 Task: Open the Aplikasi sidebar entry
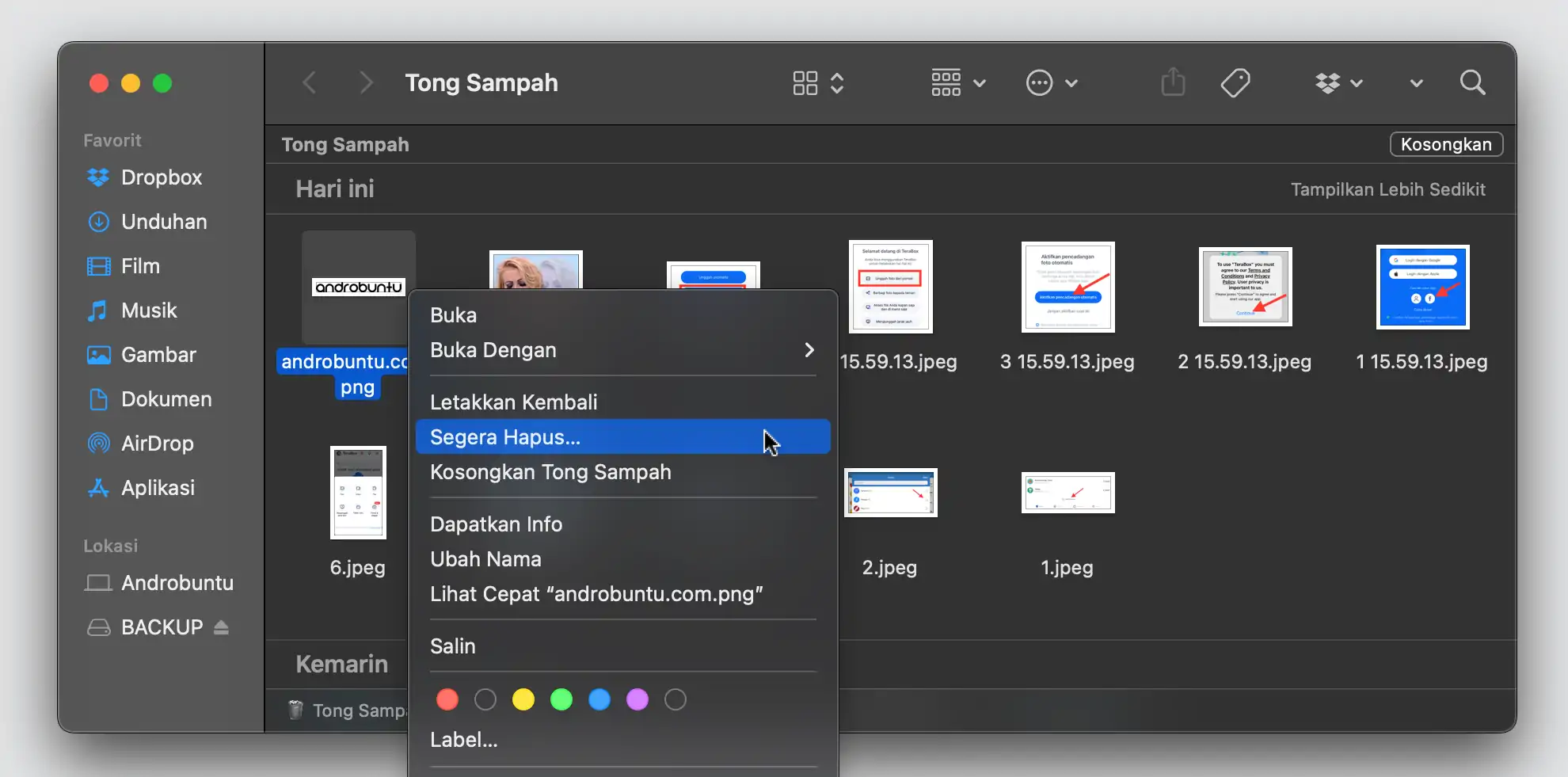[158, 488]
